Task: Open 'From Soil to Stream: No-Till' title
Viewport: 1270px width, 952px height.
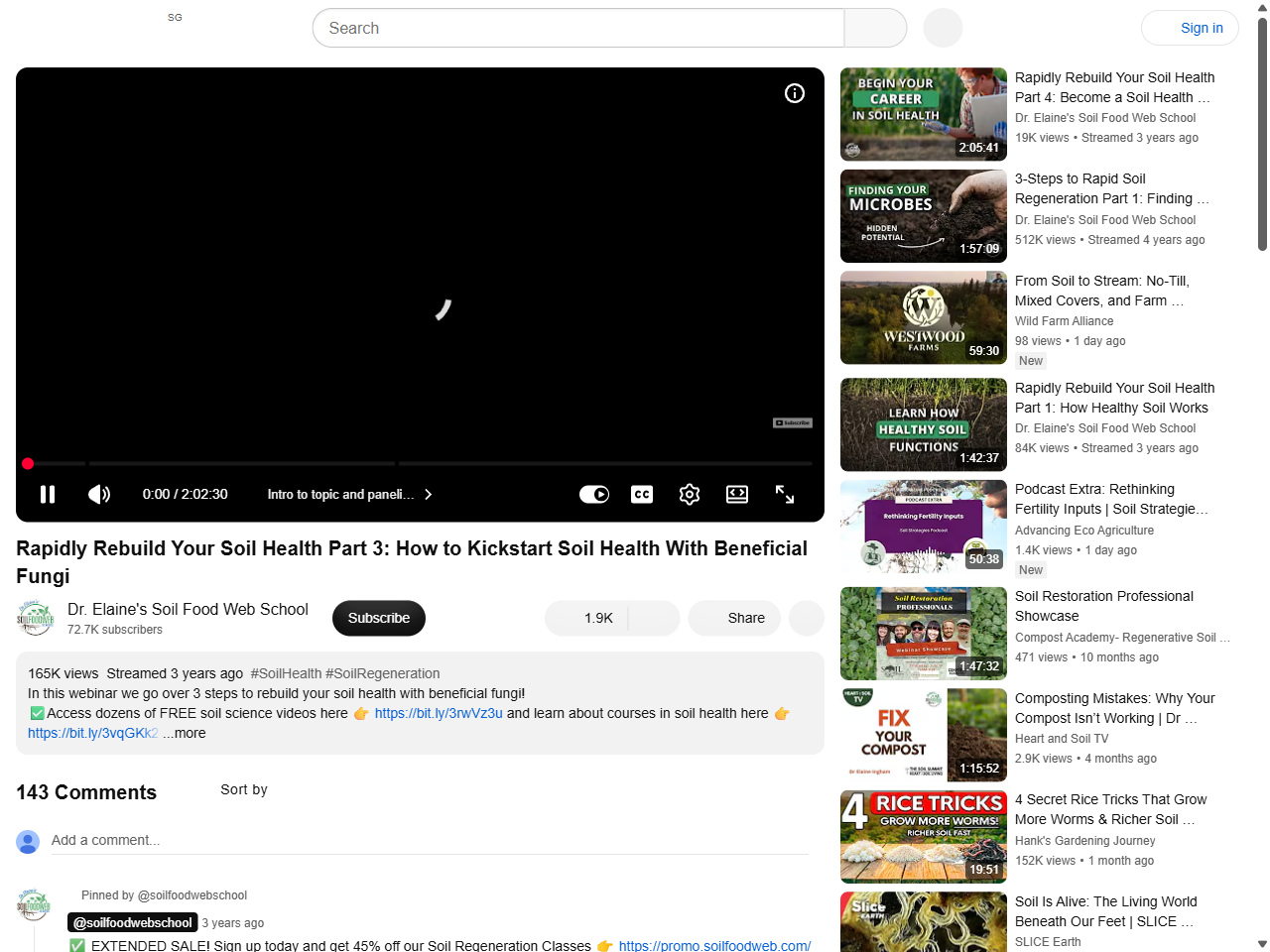Action: tap(1102, 291)
